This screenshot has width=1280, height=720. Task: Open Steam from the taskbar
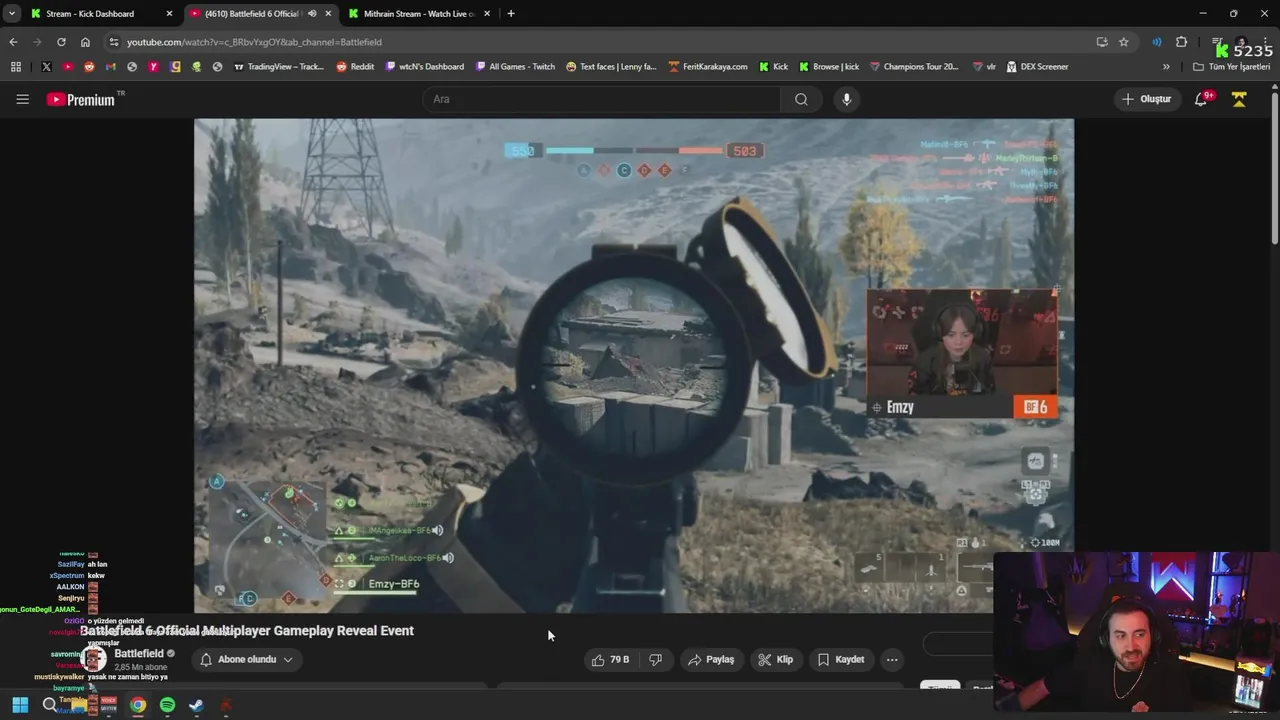[x=196, y=705]
